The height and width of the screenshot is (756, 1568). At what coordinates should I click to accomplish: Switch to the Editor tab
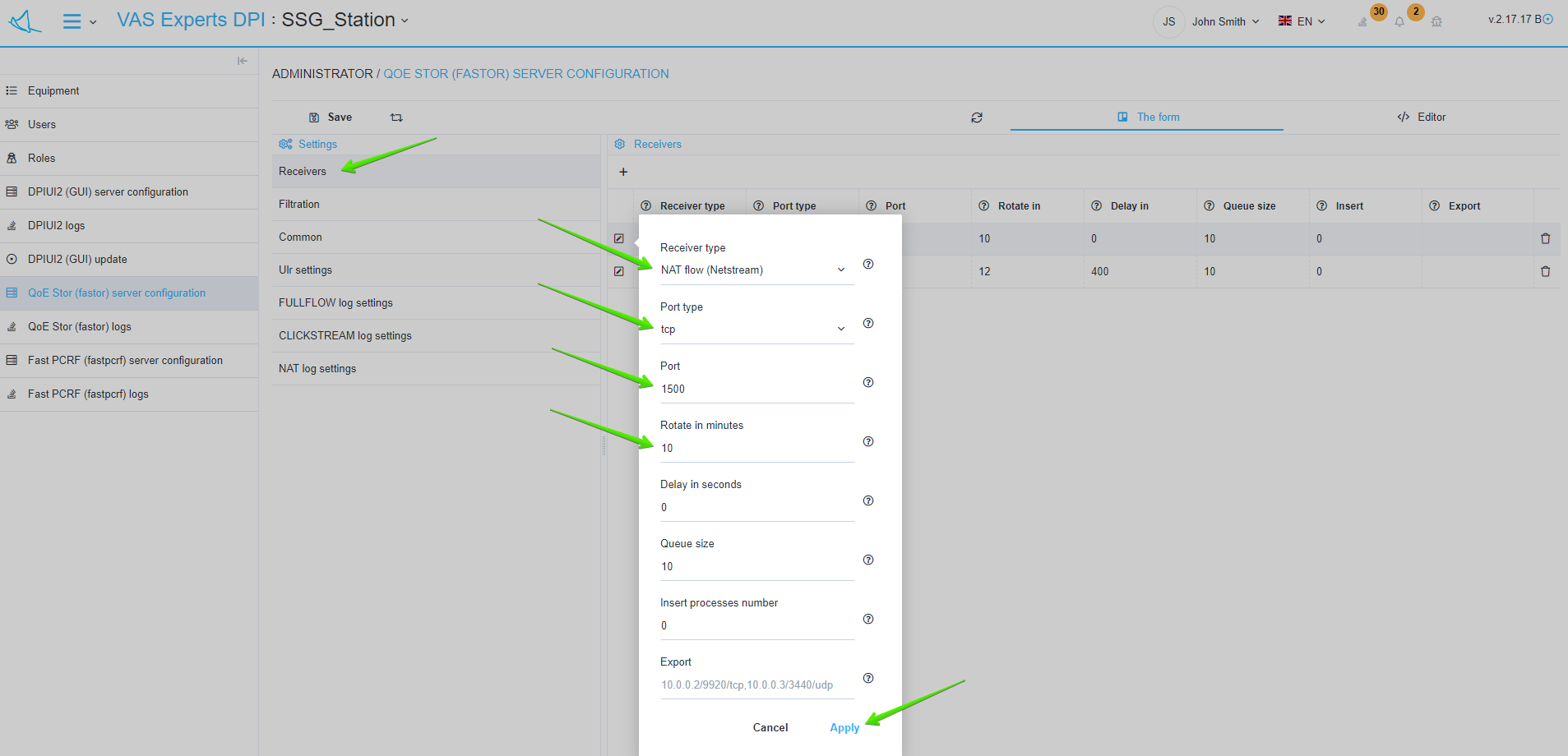[x=1421, y=117]
